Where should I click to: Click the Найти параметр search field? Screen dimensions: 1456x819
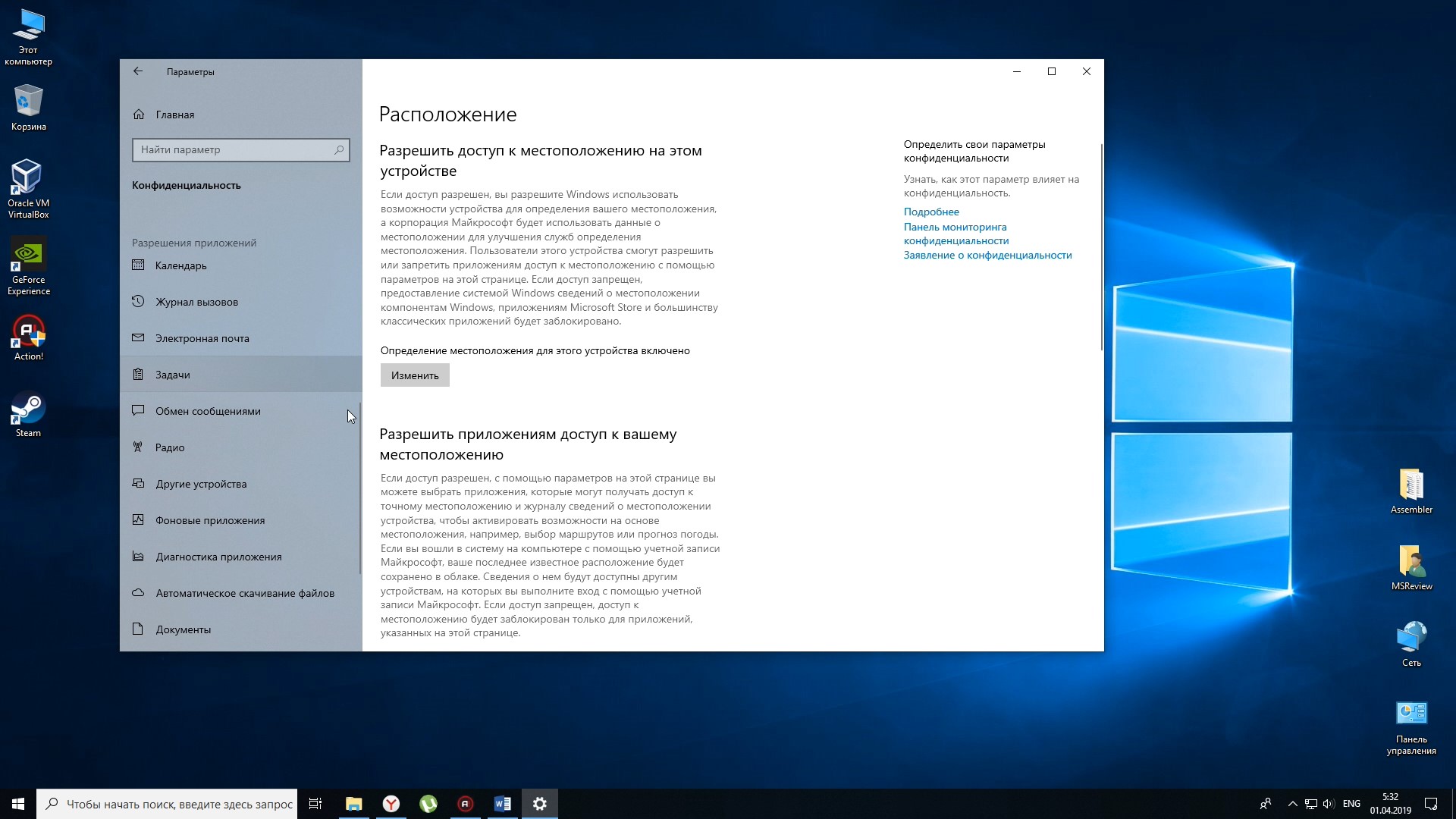235,149
